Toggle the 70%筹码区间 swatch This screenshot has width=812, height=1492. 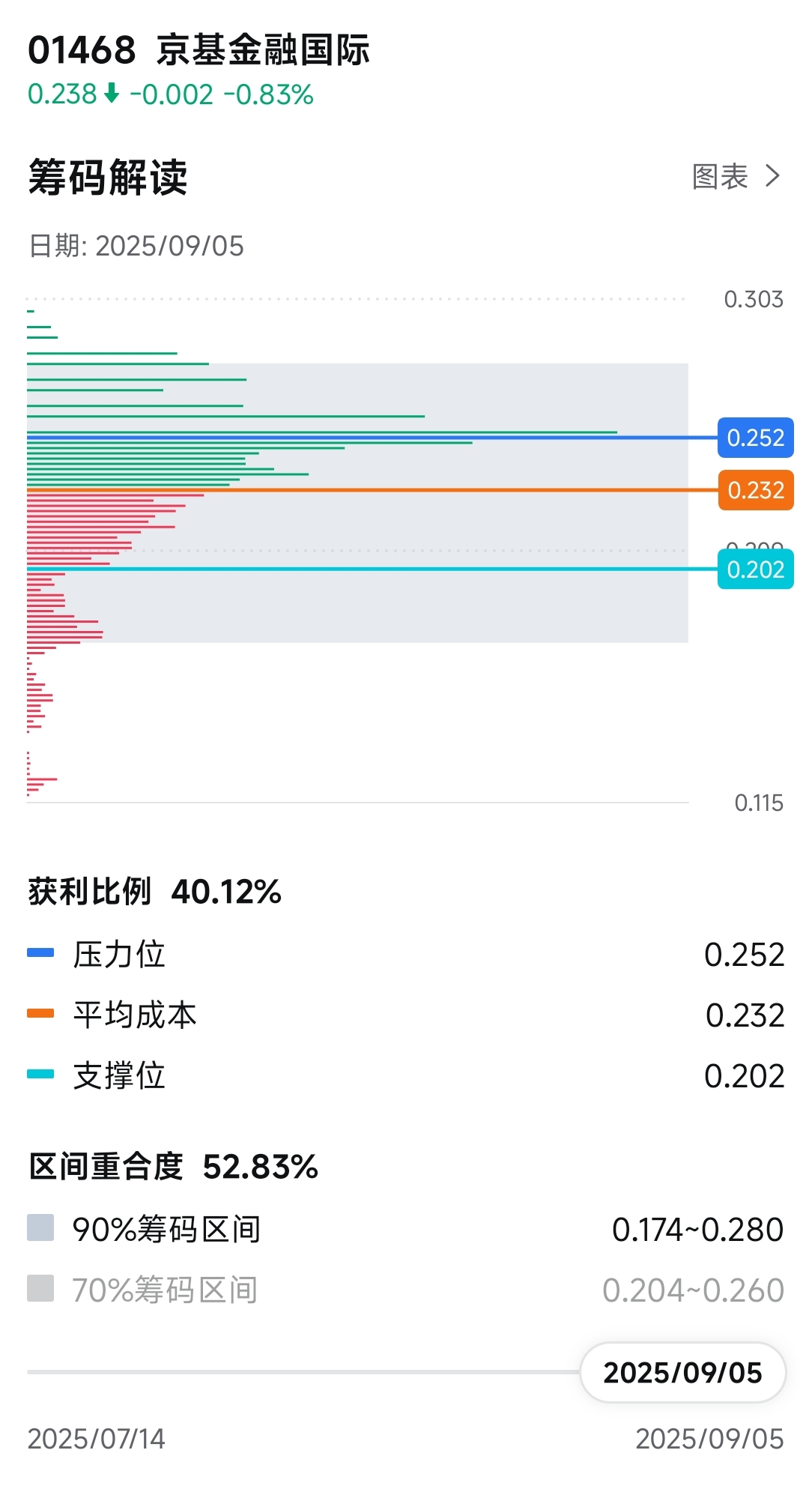pyautogui.click(x=40, y=1289)
